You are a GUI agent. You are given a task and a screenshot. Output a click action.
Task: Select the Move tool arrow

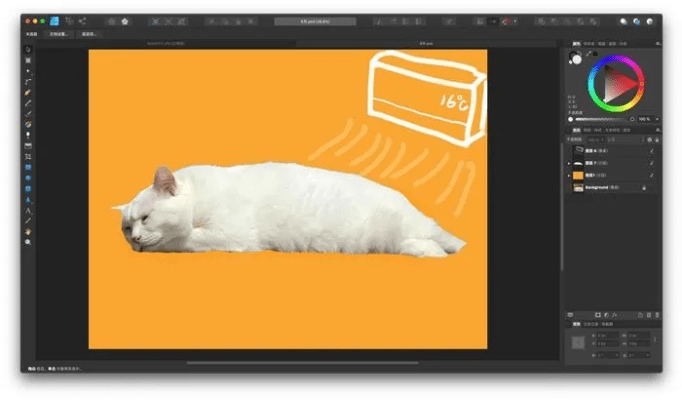click(28, 50)
